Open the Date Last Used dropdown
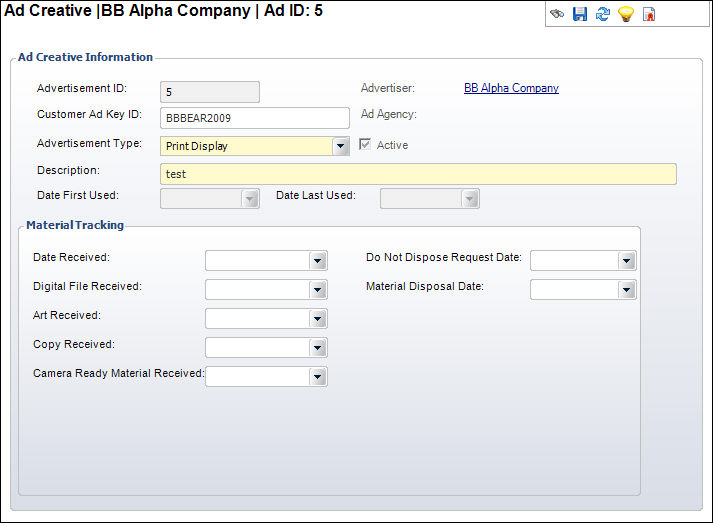 click(470, 199)
